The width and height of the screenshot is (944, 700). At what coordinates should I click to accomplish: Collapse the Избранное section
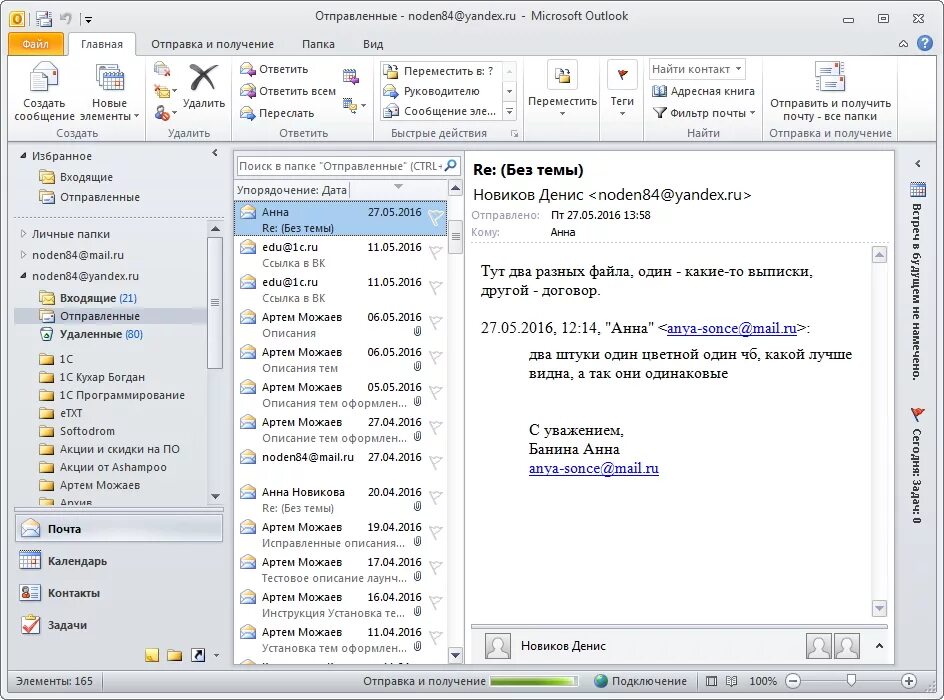(23, 156)
